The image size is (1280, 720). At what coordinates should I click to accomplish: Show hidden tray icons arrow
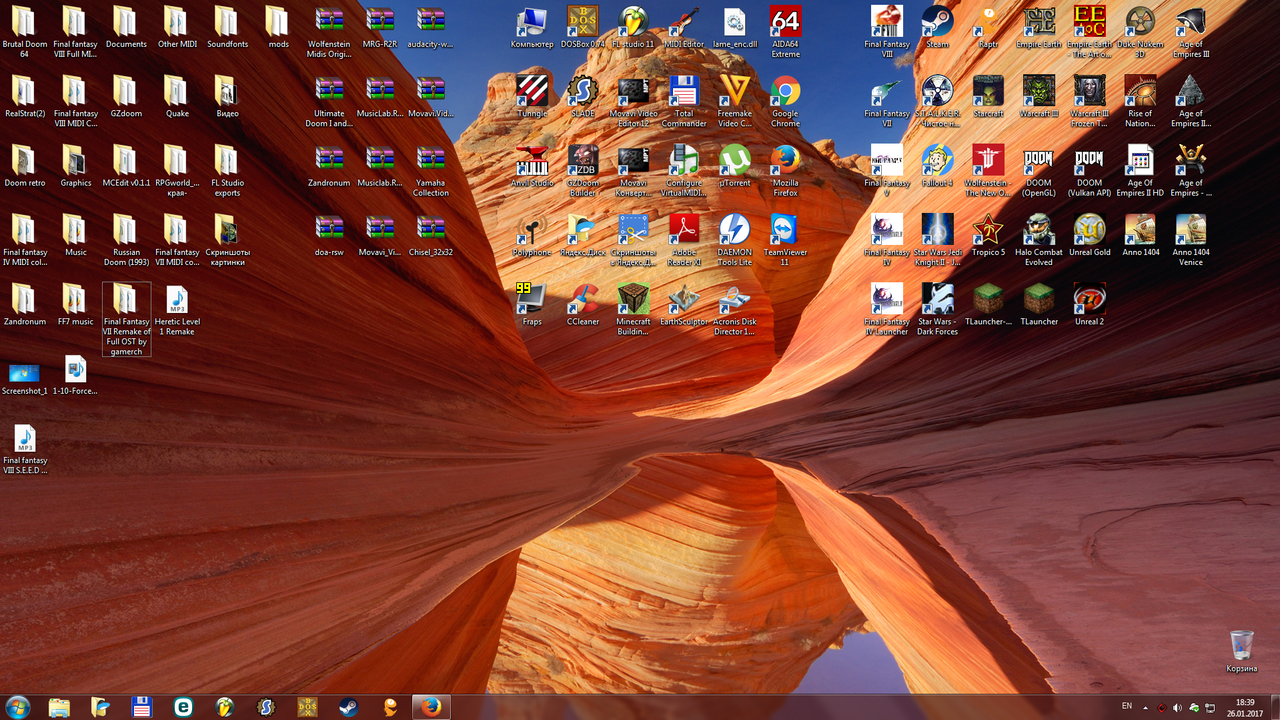(x=1146, y=707)
